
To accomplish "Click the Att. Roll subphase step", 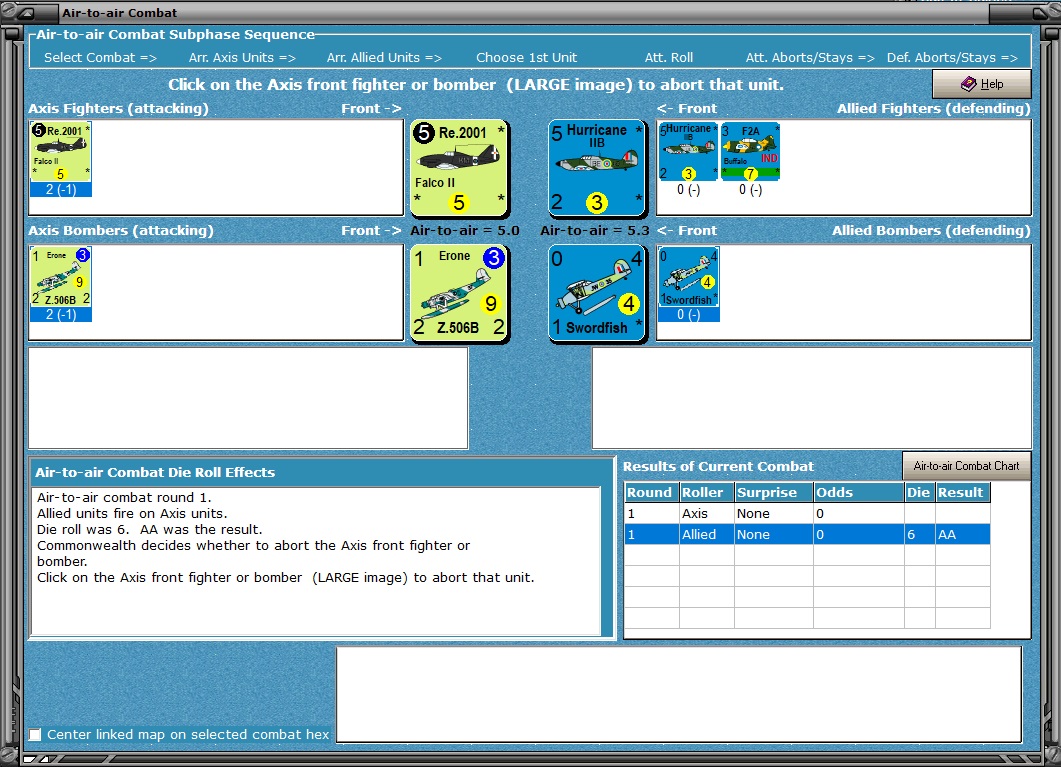I will [669, 57].
